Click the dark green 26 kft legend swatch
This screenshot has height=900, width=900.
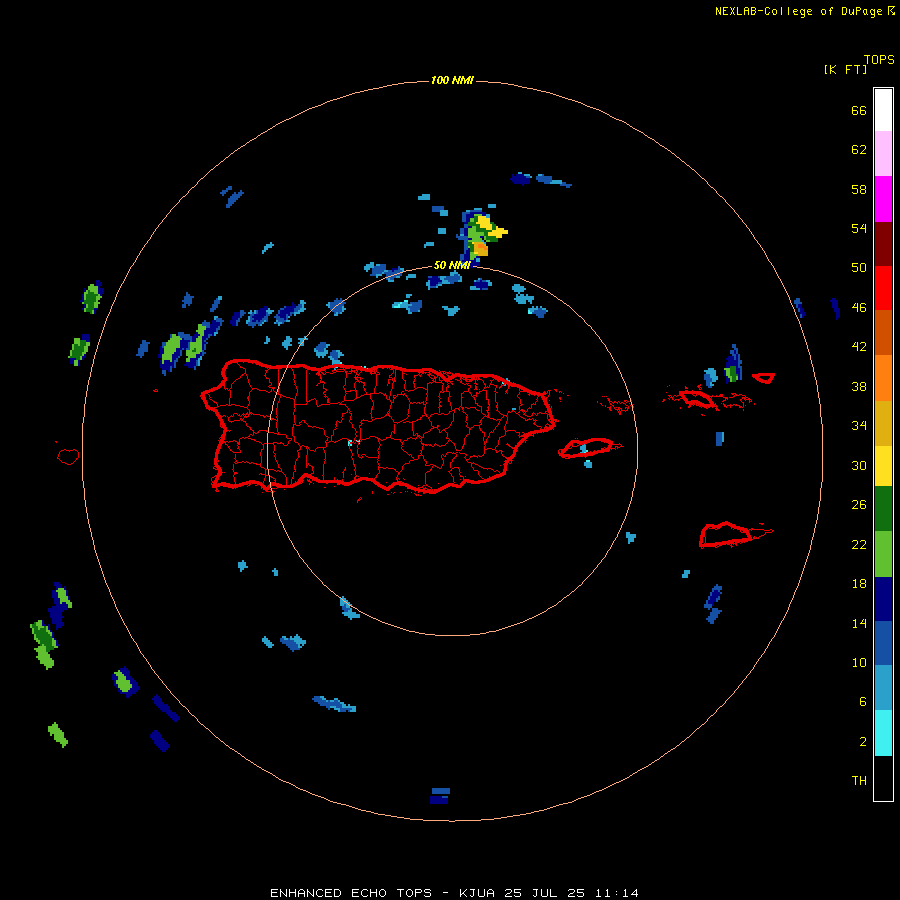pos(883,509)
